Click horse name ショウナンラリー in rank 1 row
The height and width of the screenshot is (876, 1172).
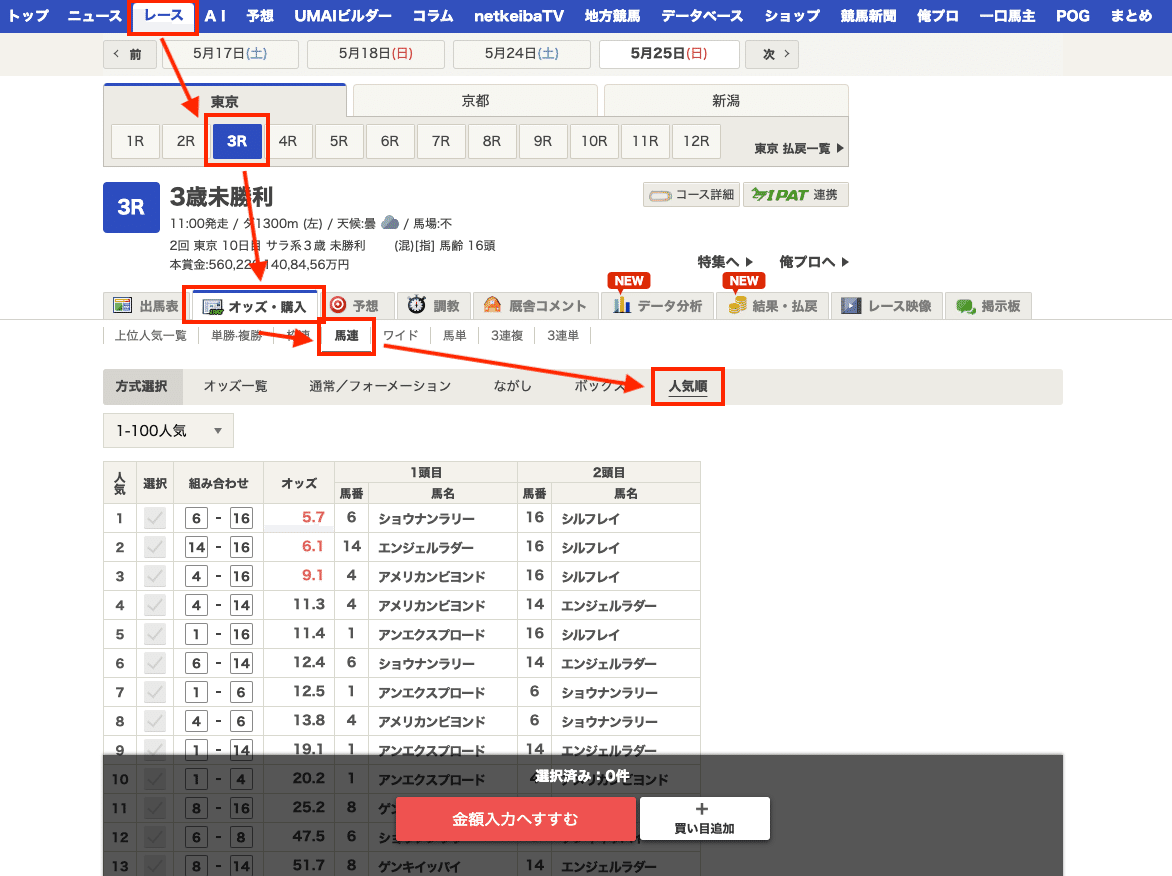point(426,519)
